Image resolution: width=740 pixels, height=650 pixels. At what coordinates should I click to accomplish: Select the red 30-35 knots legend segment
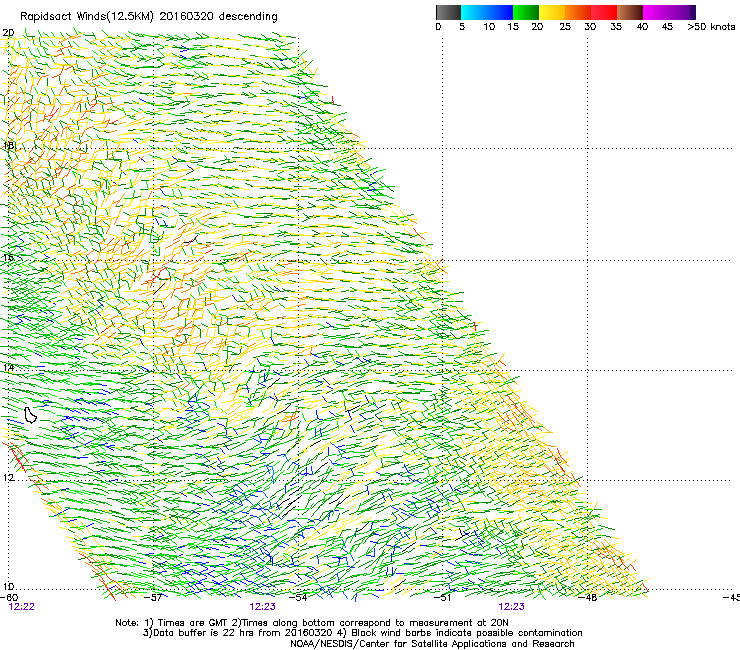point(604,12)
